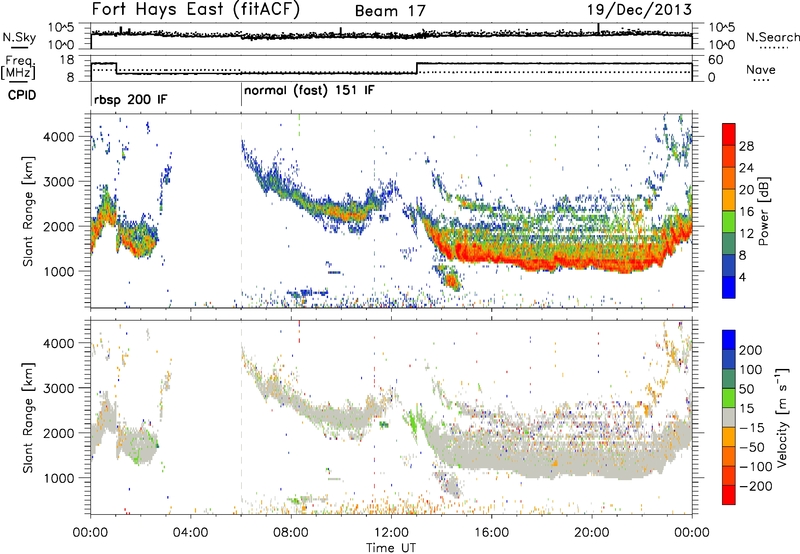Screen dimensions: 800x554
Task: Click the '16:00' time axis tick label
Action: pos(492,533)
